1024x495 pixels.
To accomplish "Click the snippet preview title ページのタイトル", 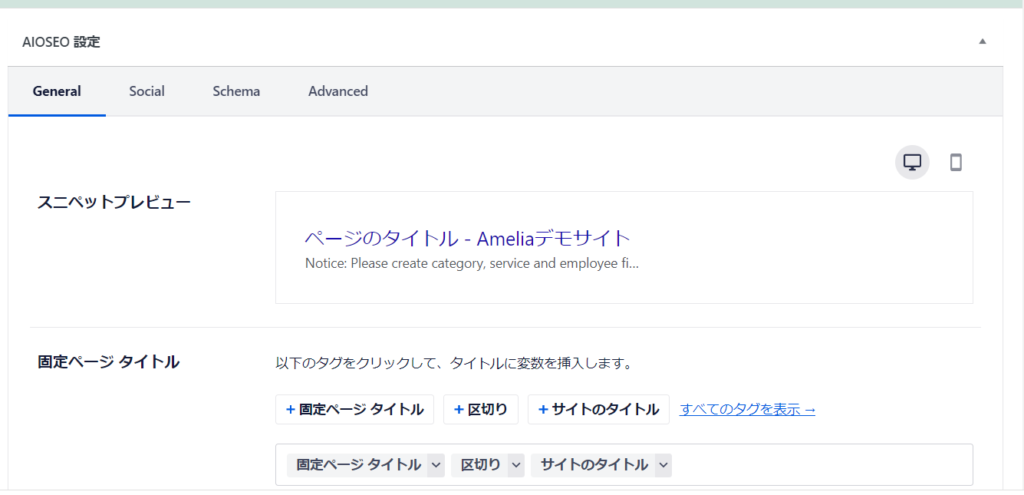I will point(467,238).
